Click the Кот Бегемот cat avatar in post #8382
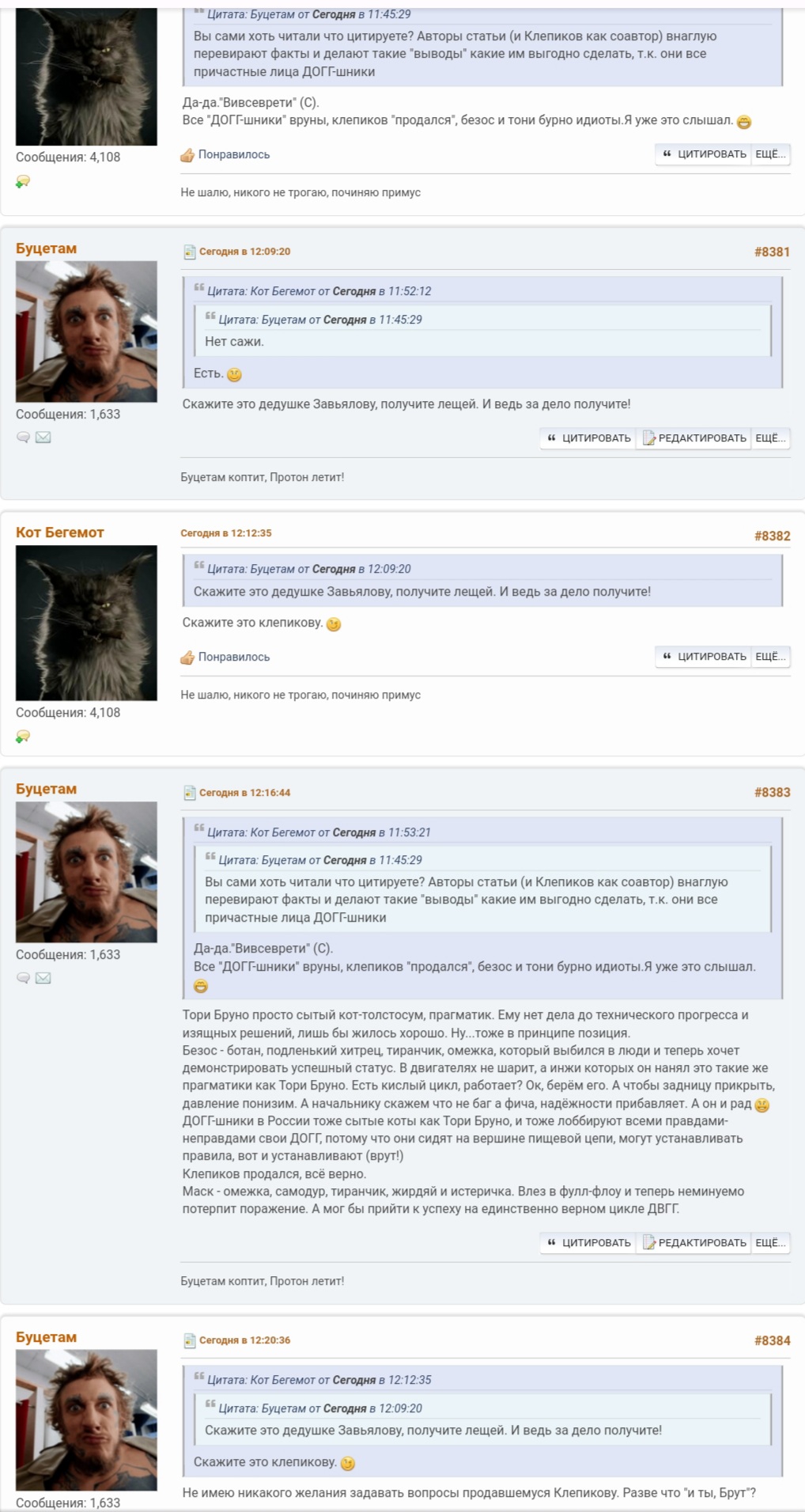The image size is (805, 1512). (x=86, y=623)
